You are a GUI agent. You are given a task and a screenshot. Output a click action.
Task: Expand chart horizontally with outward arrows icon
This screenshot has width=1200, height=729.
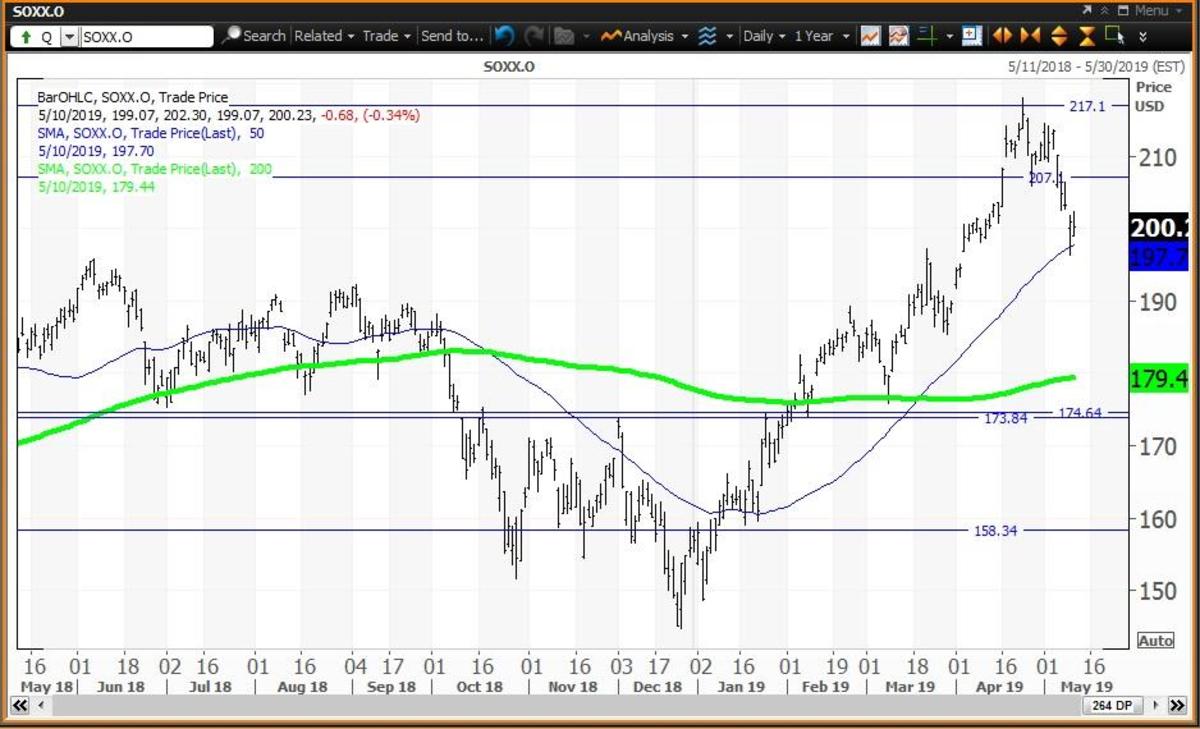[1001, 36]
